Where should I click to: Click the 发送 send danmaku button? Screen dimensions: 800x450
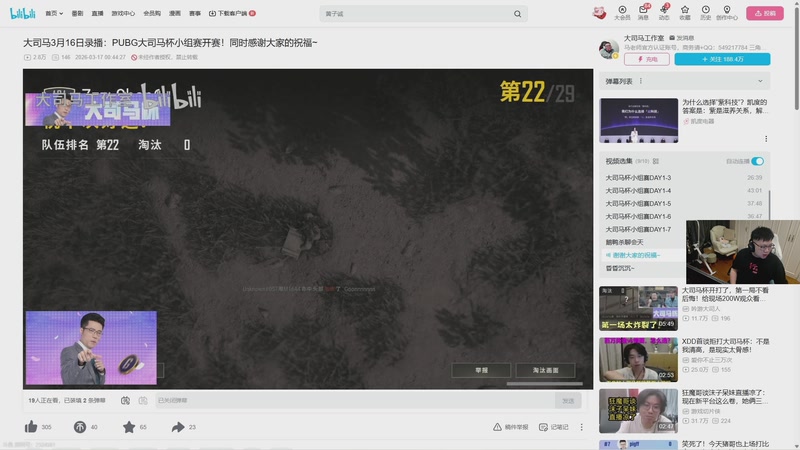568,401
